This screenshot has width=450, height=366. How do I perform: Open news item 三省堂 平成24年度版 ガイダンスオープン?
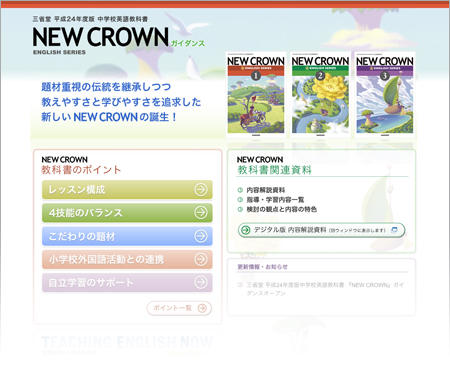[x=325, y=289]
